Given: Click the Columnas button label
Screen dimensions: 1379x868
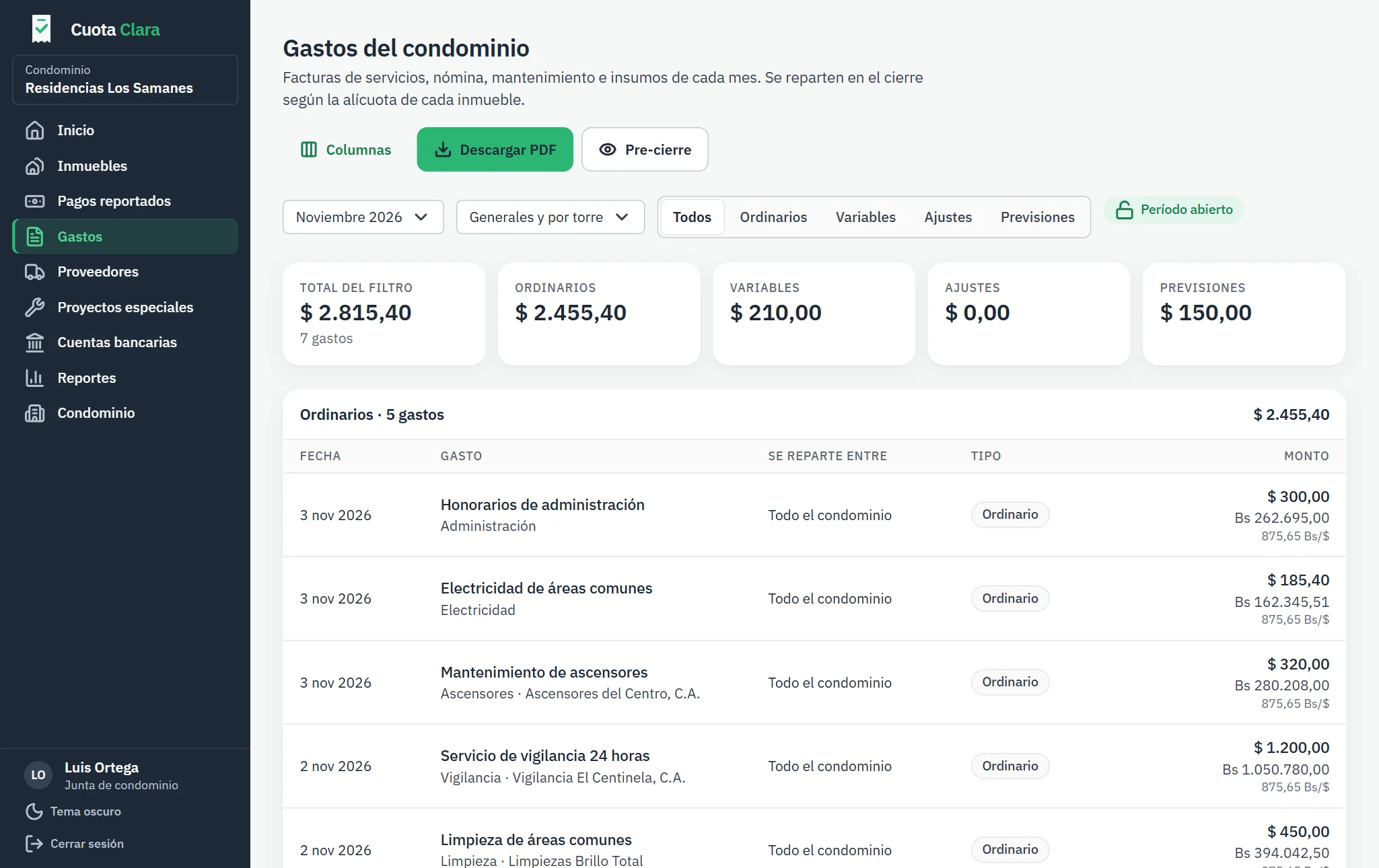Looking at the screenshot, I should 358,149.
